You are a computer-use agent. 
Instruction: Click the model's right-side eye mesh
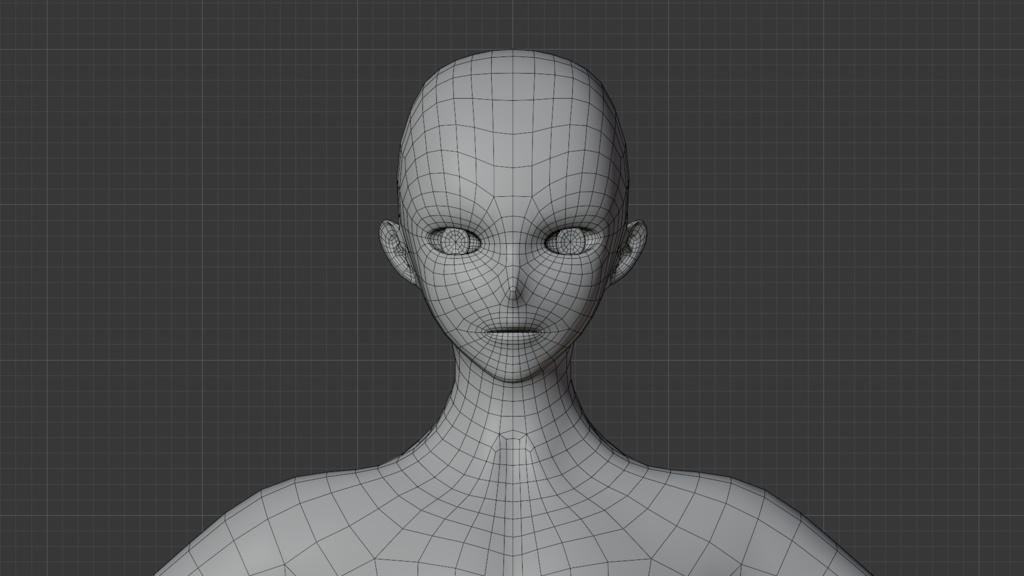571,240
